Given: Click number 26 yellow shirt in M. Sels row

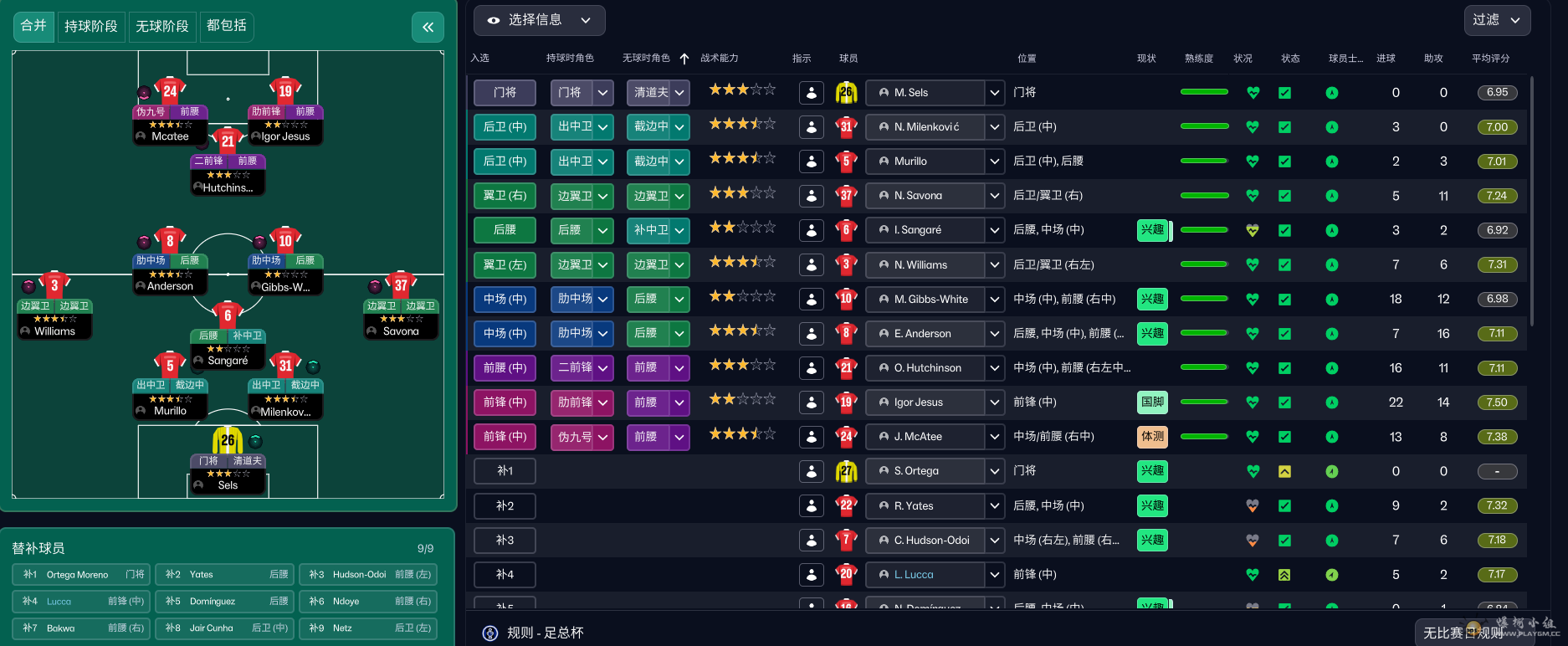Looking at the screenshot, I should [x=846, y=93].
